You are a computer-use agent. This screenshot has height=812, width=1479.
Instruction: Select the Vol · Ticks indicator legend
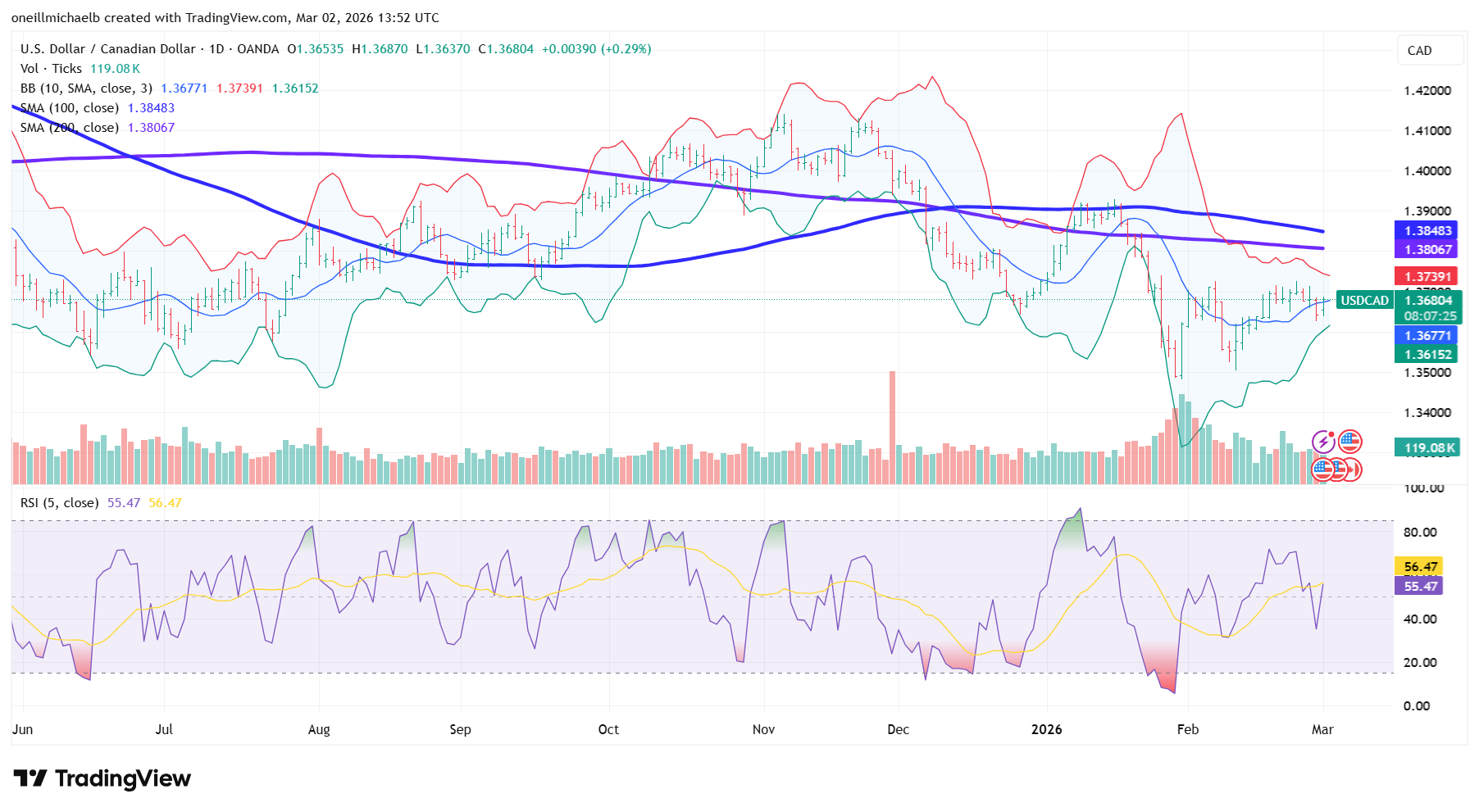click(51, 69)
